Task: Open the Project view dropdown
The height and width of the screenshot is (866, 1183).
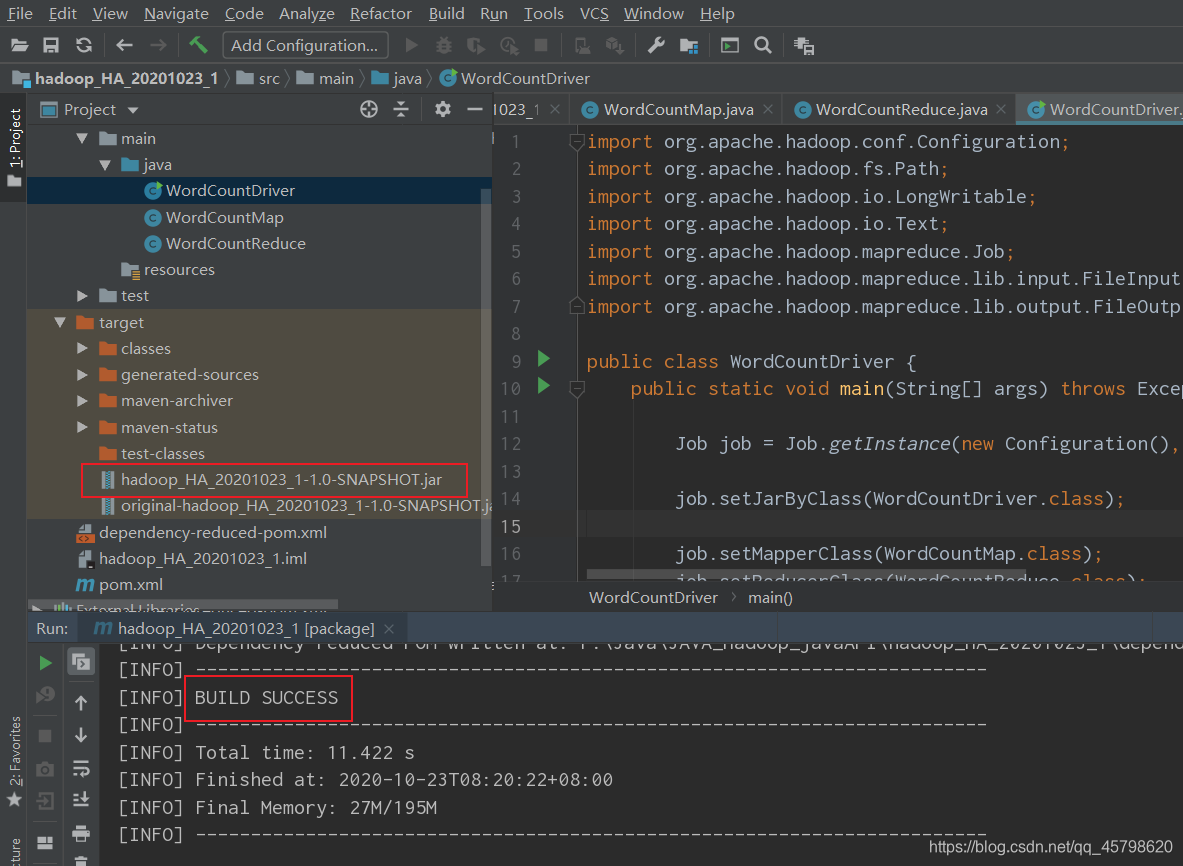Action: (133, 110)
